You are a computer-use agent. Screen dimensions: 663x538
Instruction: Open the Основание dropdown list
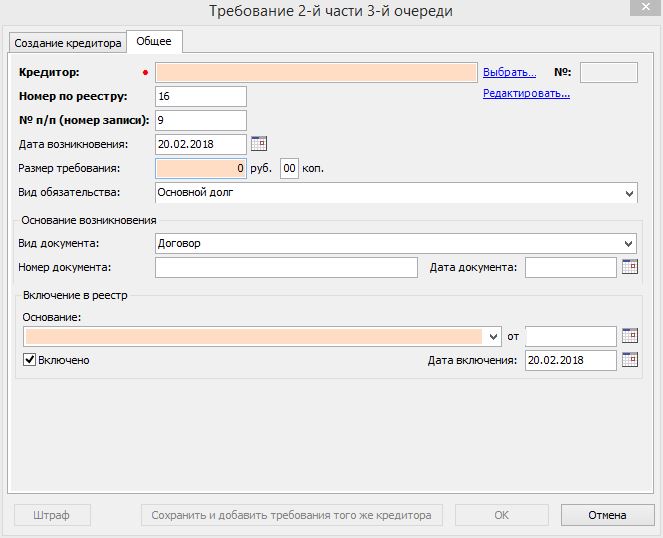click(x=493, y=336)
